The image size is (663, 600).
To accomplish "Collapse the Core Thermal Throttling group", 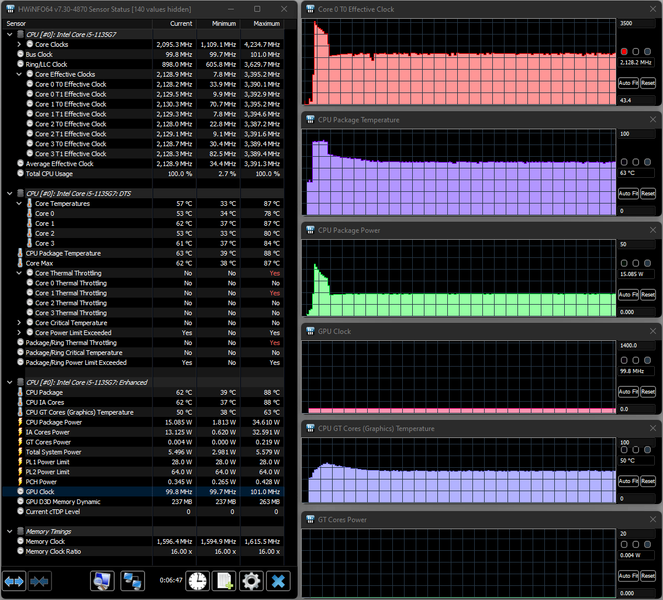I will (x=19, y=273).
